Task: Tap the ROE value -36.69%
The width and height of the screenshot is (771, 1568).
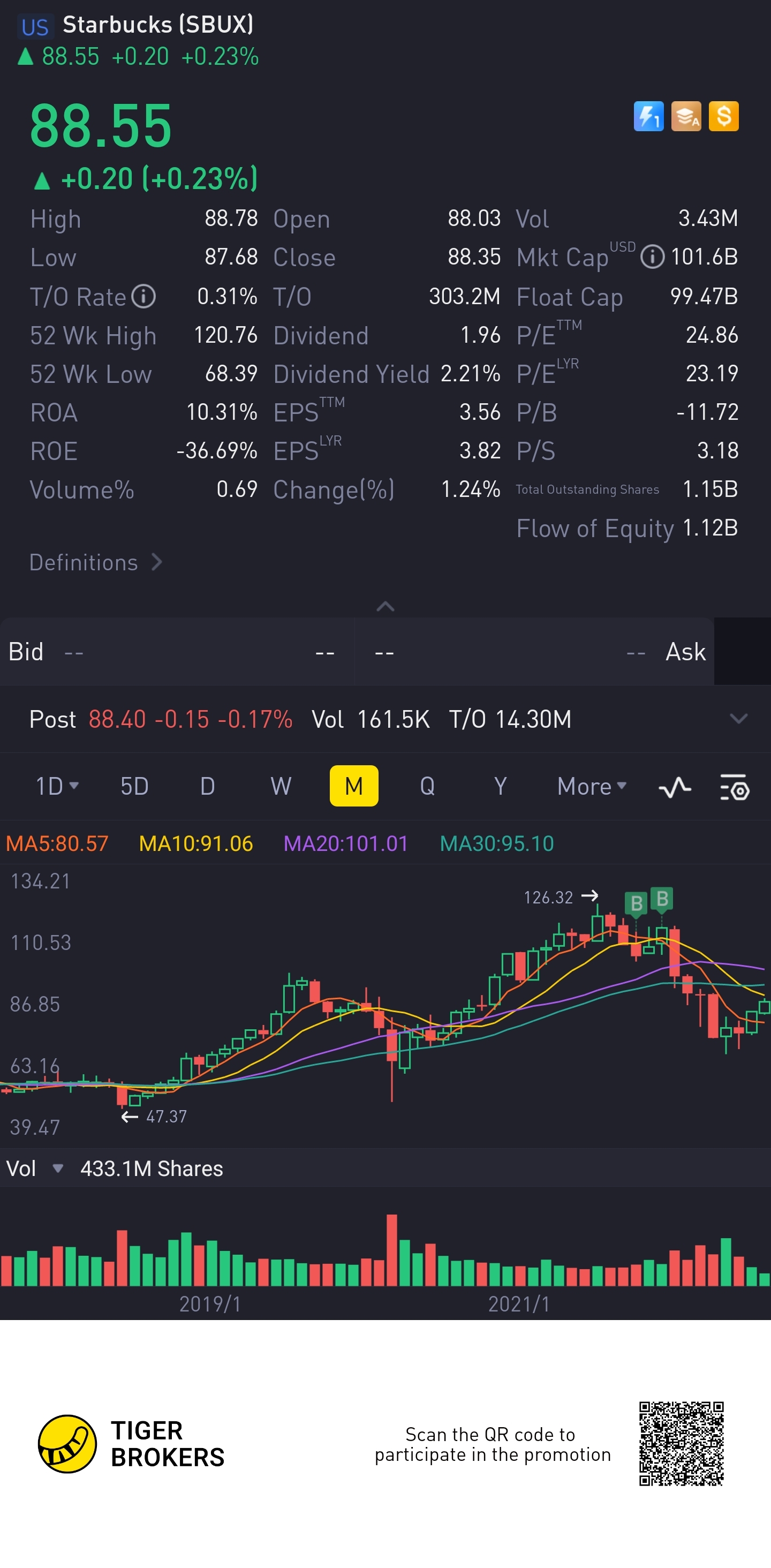Action: coord(217,450)
